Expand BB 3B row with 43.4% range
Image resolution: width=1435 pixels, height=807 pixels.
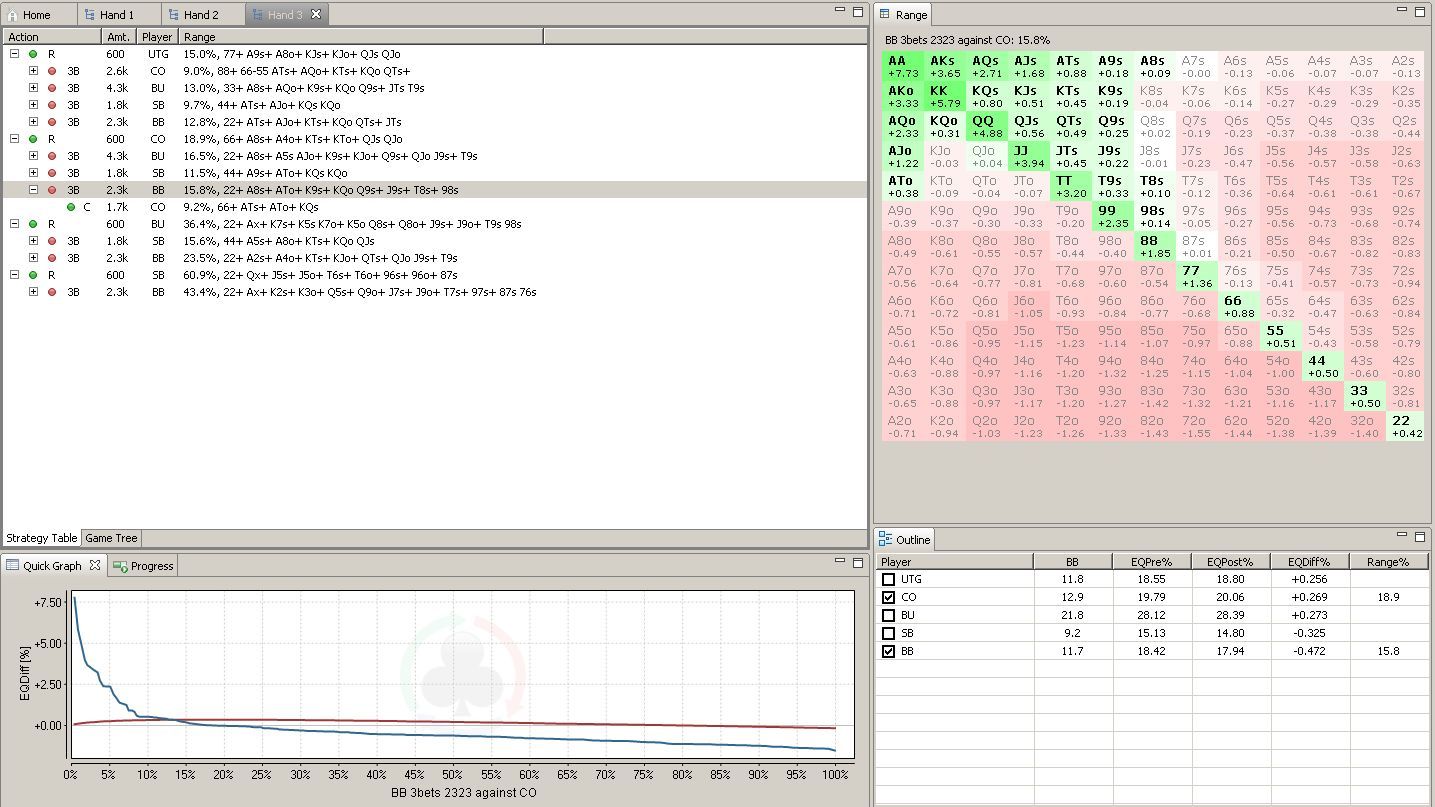click(x=33, y=292)
